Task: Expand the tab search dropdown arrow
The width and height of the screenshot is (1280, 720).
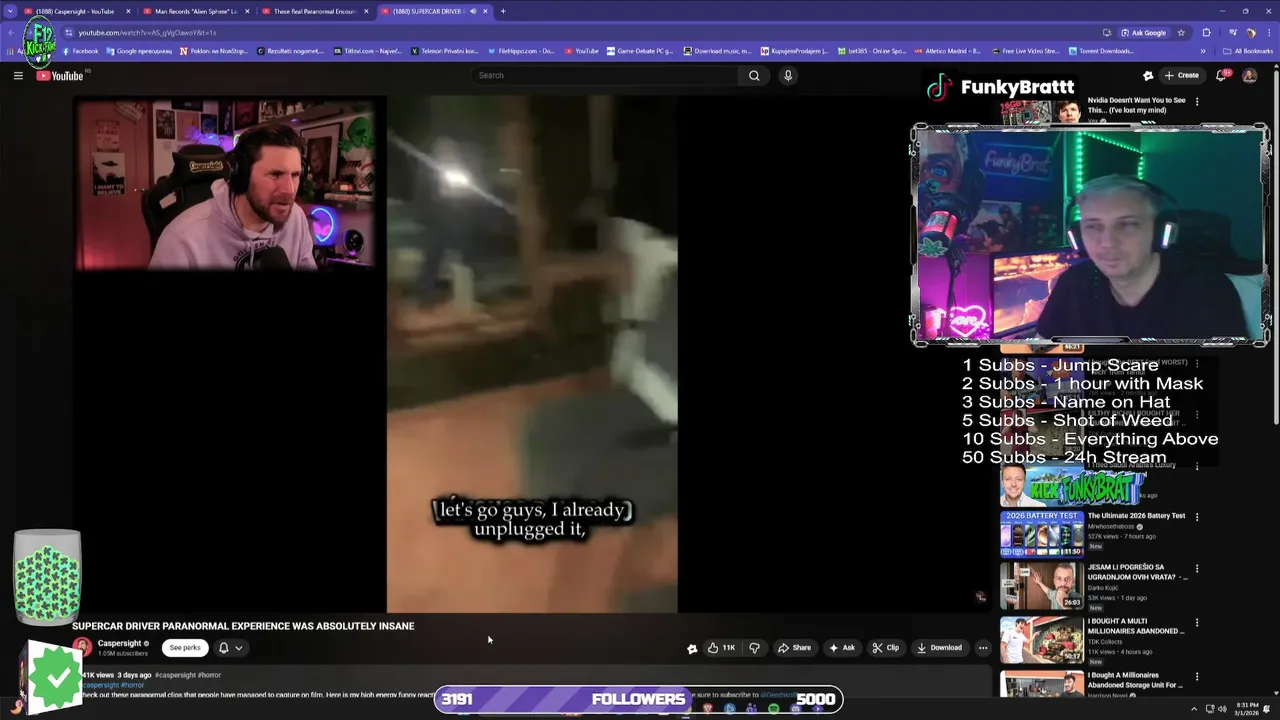Action: point(10,11)
